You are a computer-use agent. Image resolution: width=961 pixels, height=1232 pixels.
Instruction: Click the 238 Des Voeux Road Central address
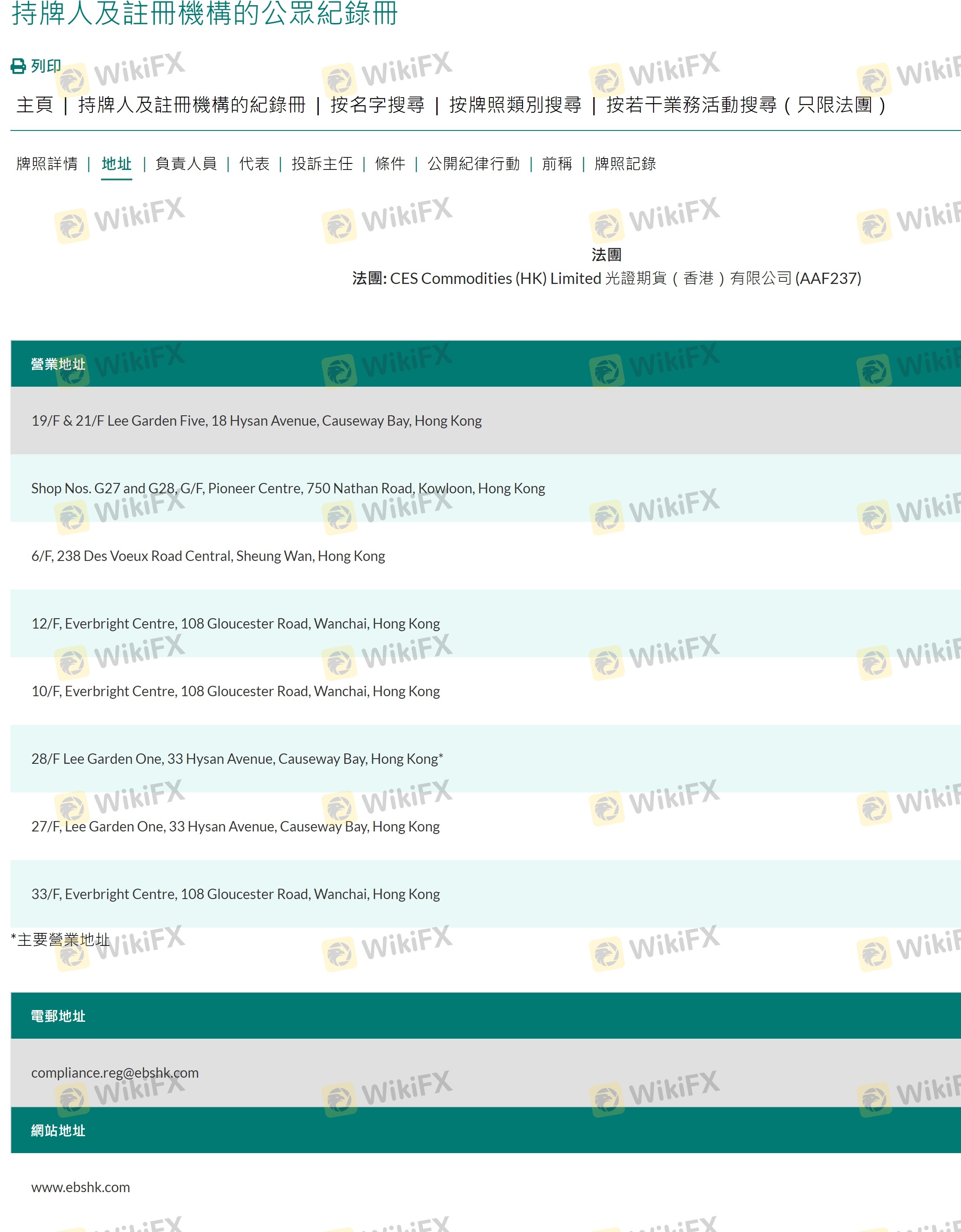[208, 556]
